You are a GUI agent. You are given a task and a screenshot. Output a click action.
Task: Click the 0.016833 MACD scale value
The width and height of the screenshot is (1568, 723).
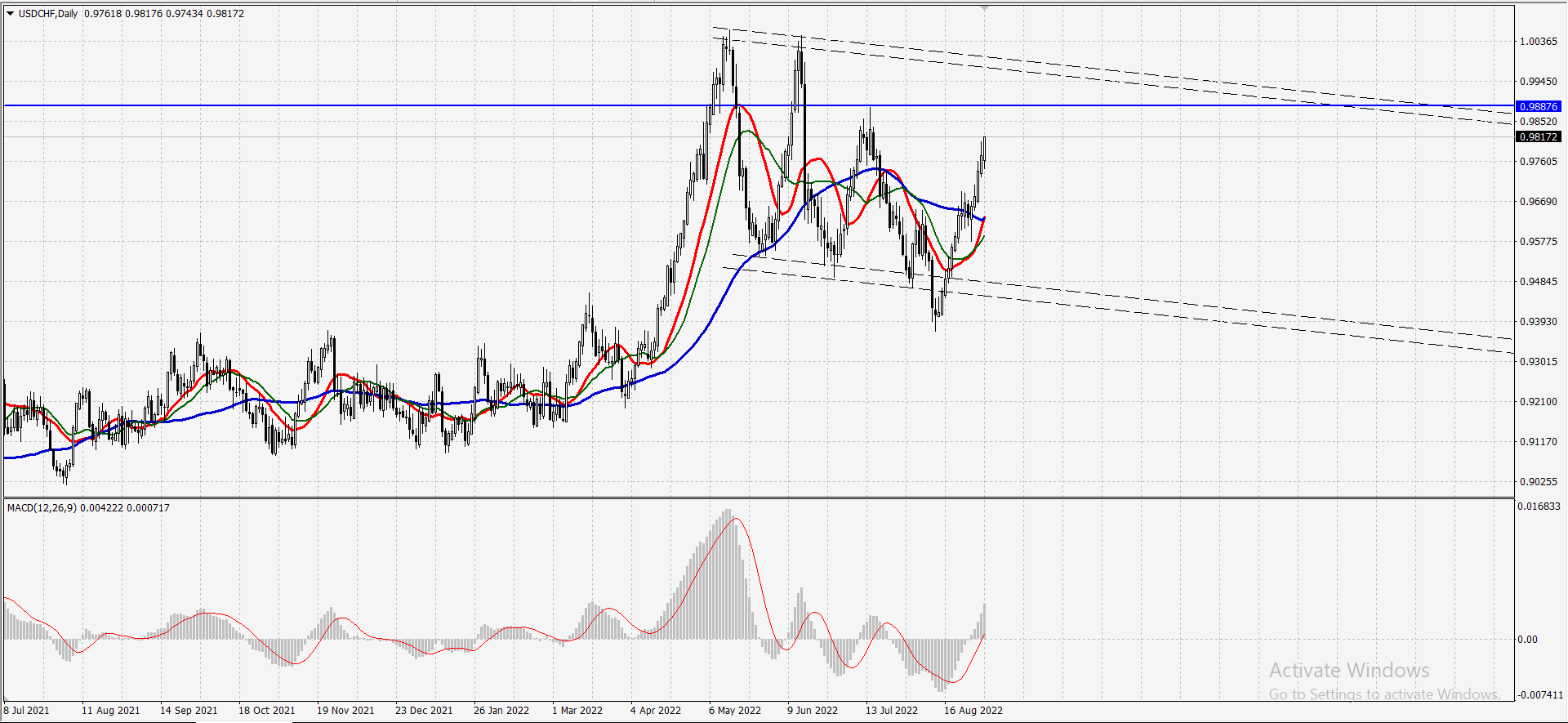1539,506
